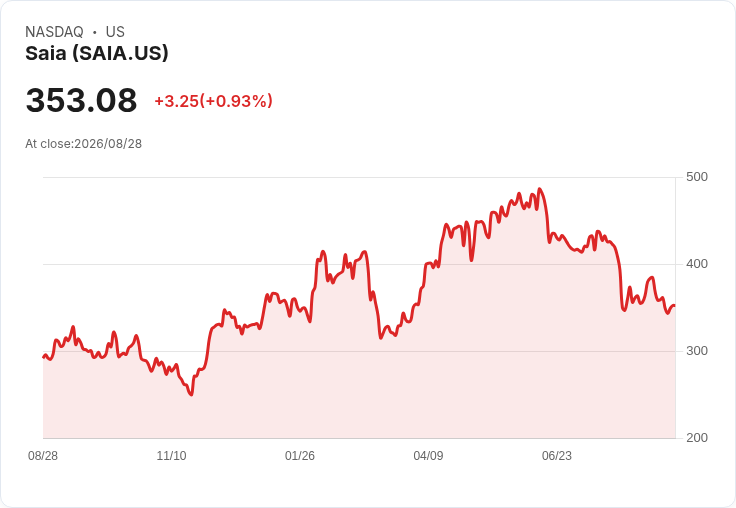Click the +3.25(+0.93%) price change
Screen dimensions: 736x508
[214, 101]
